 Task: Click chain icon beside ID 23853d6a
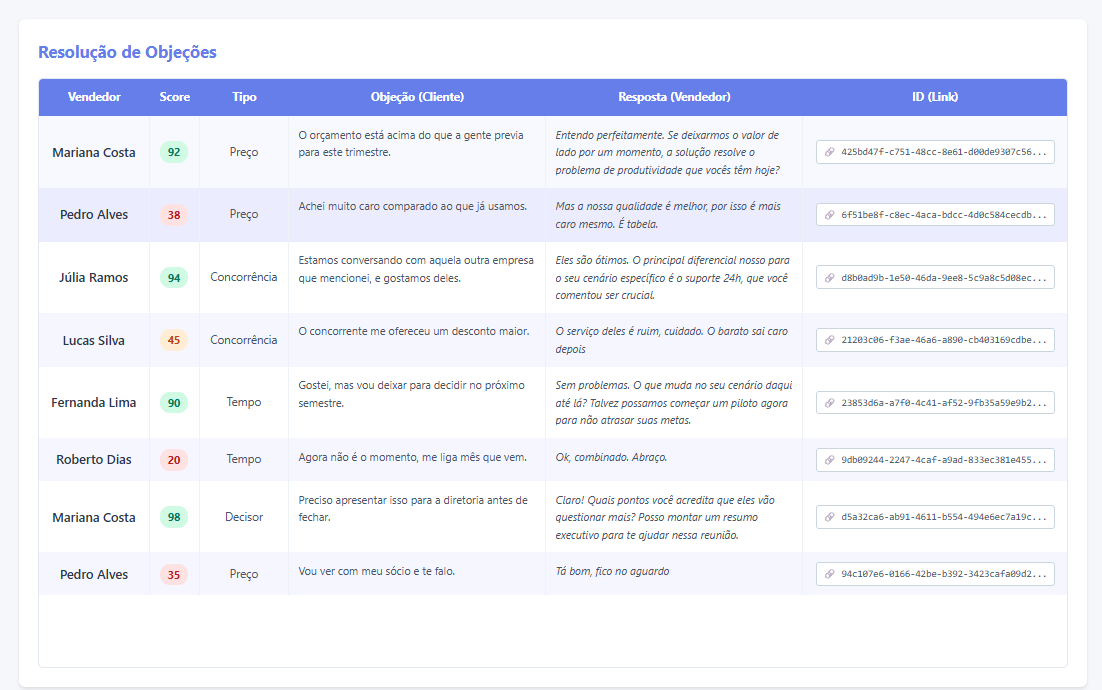[829, 402]
